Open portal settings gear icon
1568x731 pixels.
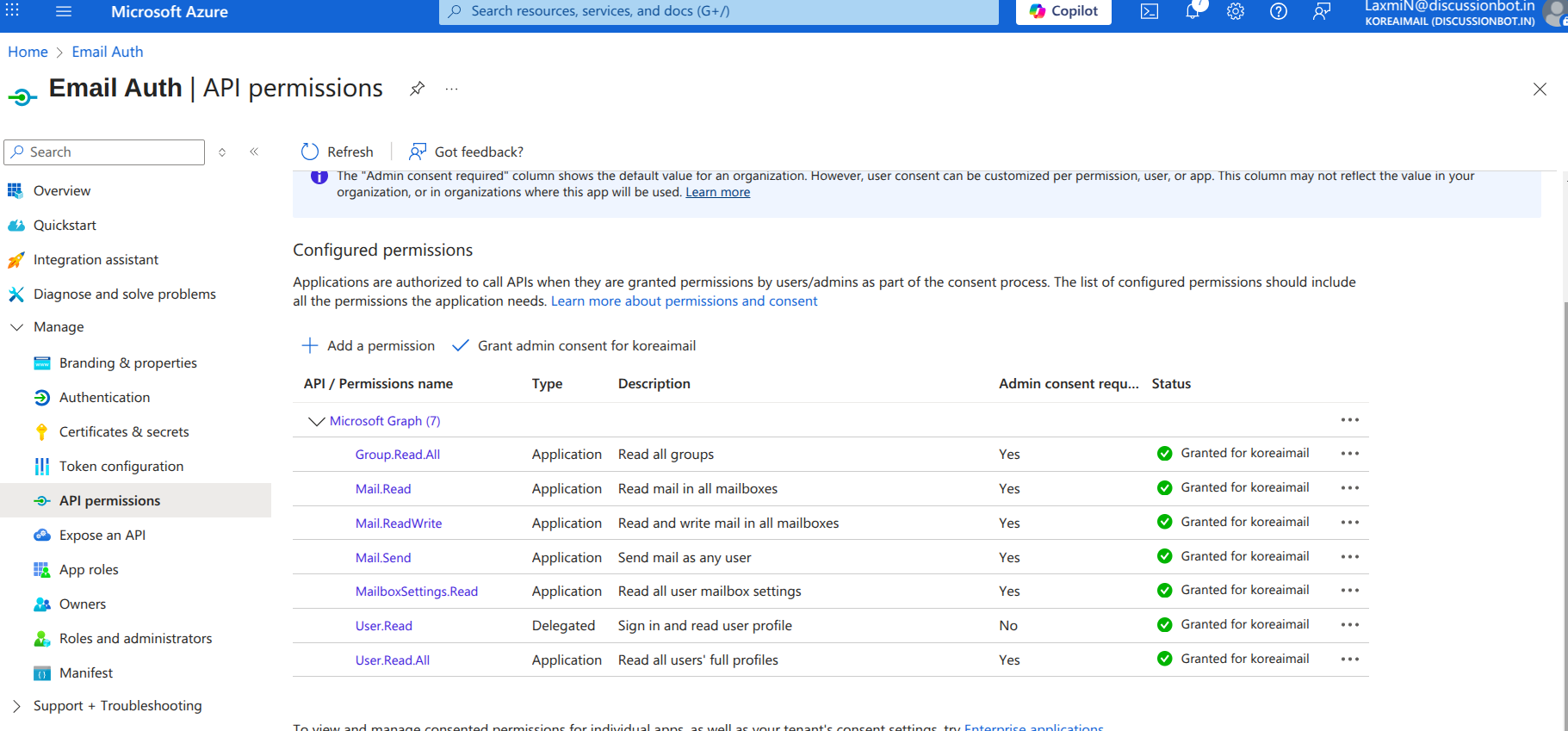click(1236, 11)
